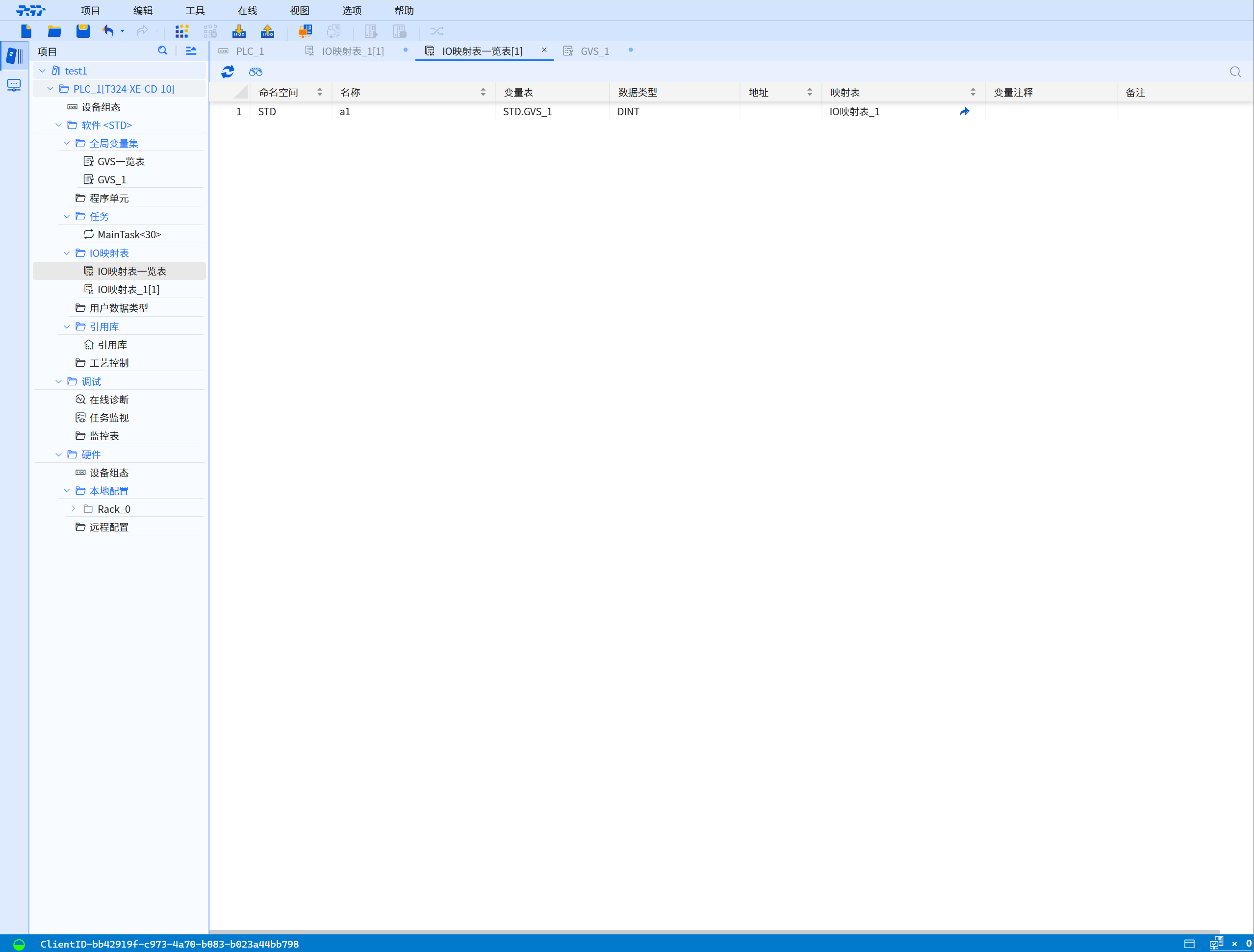Open the undo history dropdown arrow
1254x952 pixels.
coord(123,31)
